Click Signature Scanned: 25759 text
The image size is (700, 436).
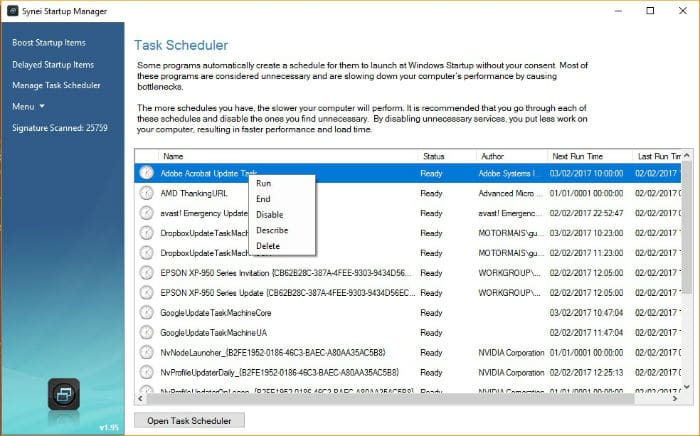pyautogui.click(x=60, y=128)
